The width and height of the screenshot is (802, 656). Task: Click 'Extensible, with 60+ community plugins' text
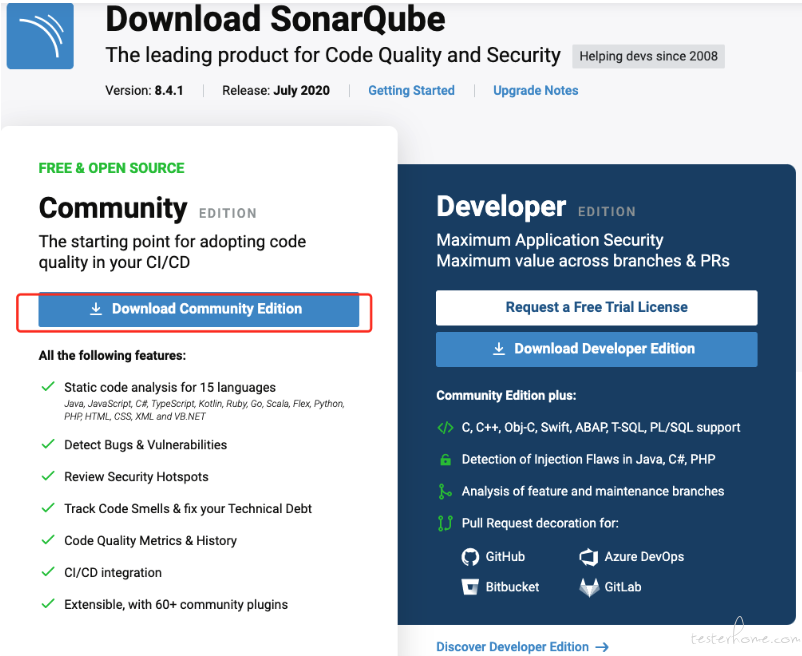coord(176,605)
